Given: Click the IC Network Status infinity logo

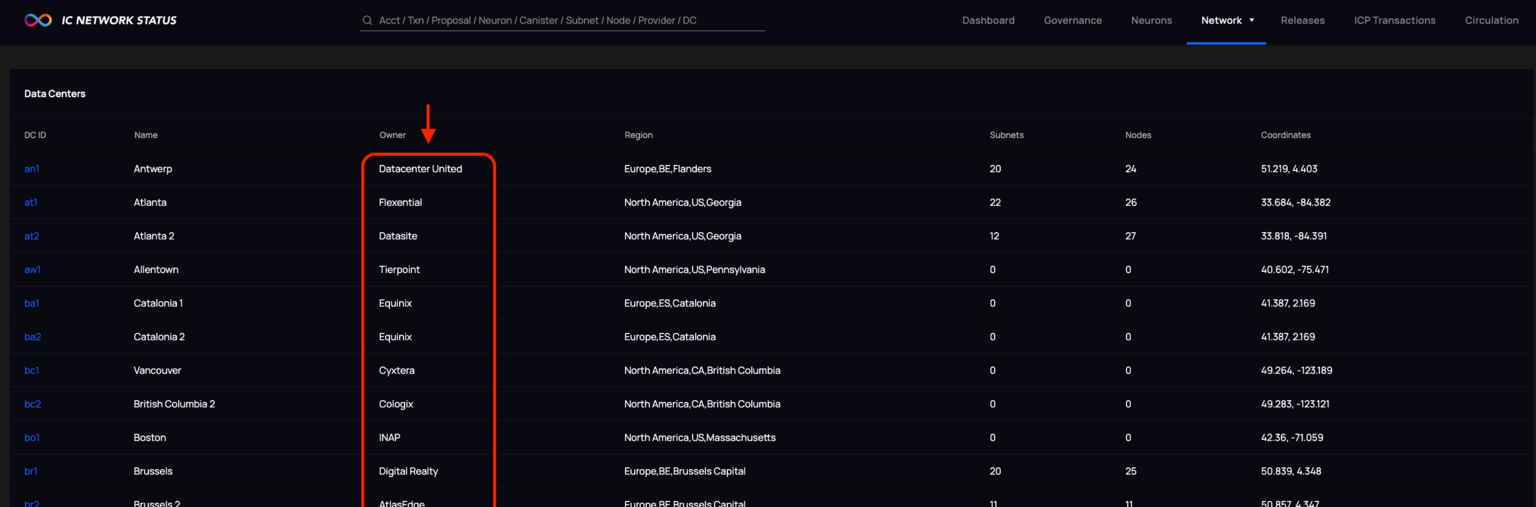Looking at the screenshot, I should click(38, 20).
